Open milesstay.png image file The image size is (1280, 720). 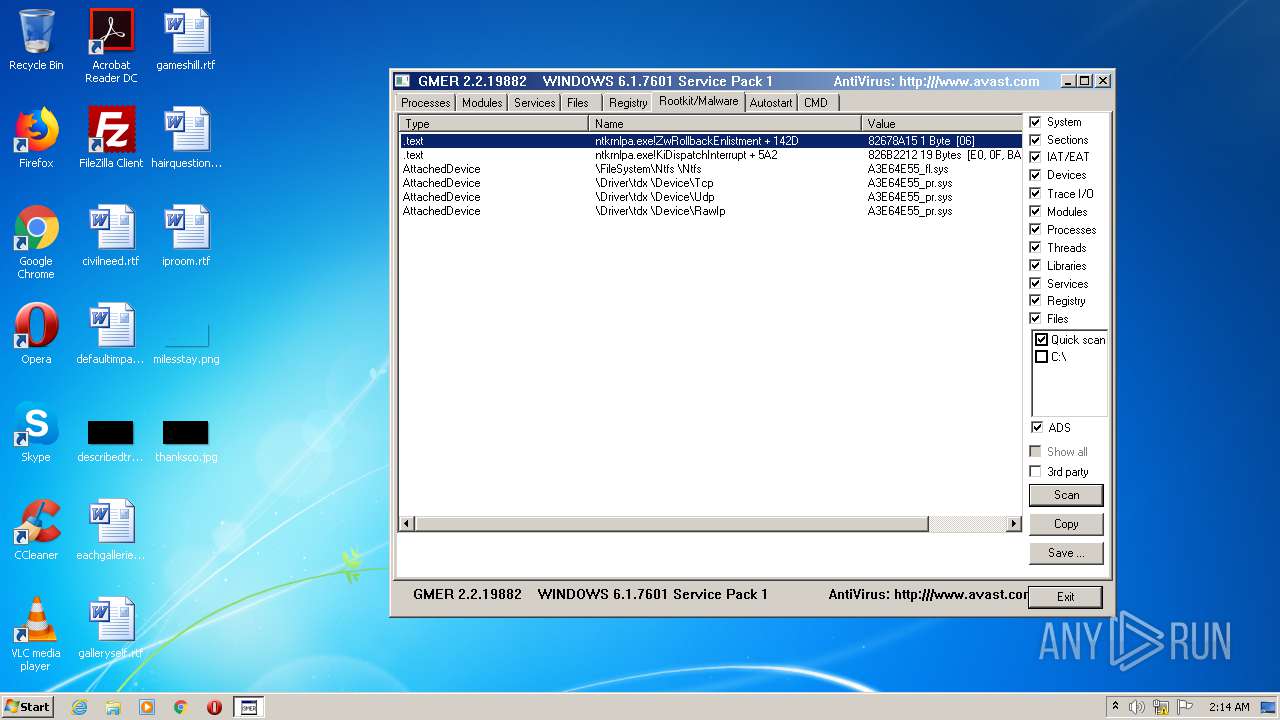186,334
